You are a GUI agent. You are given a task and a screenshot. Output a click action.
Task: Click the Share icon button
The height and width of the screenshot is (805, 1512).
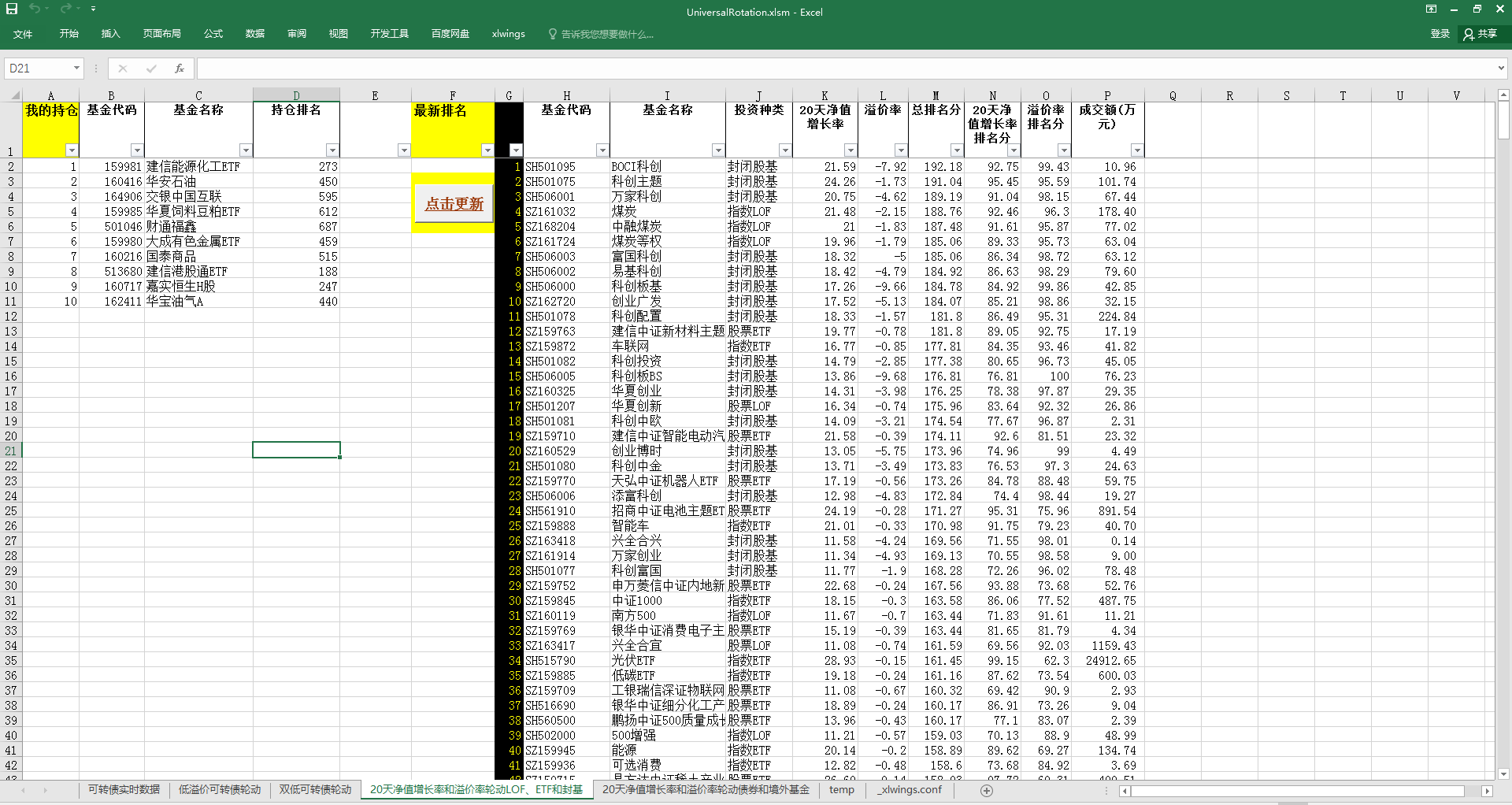(x=1480, y=34)
